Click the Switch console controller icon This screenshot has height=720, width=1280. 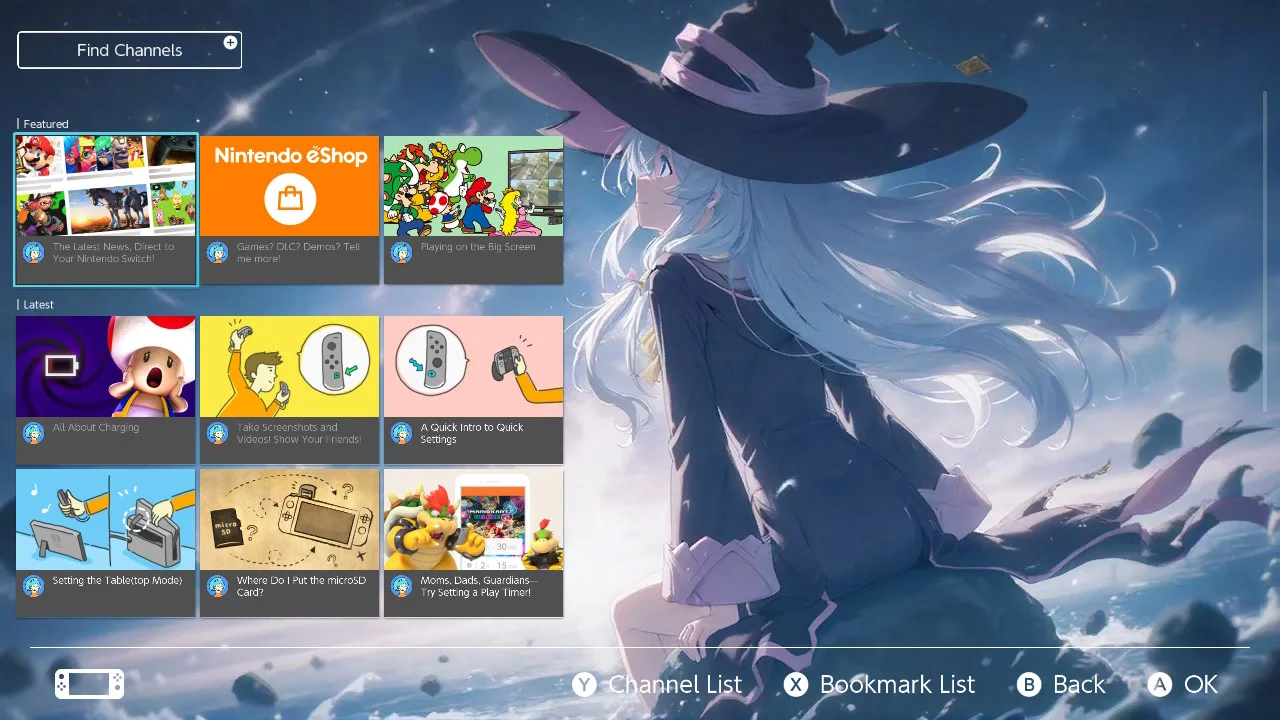tap(89, 684)
